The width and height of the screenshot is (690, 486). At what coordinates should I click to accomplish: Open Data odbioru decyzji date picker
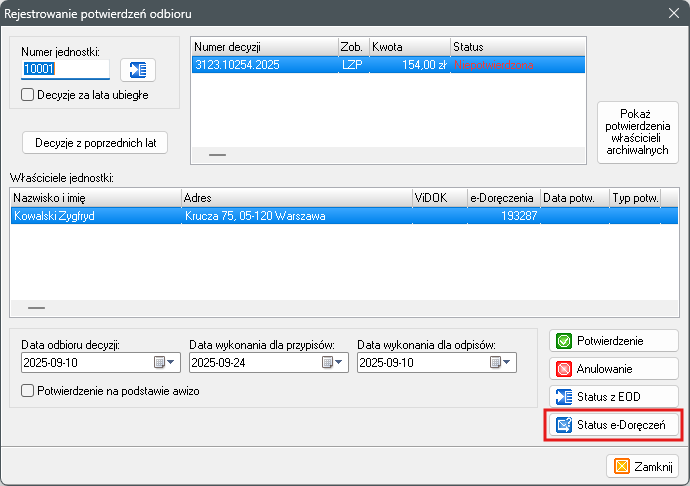(165, 362)
